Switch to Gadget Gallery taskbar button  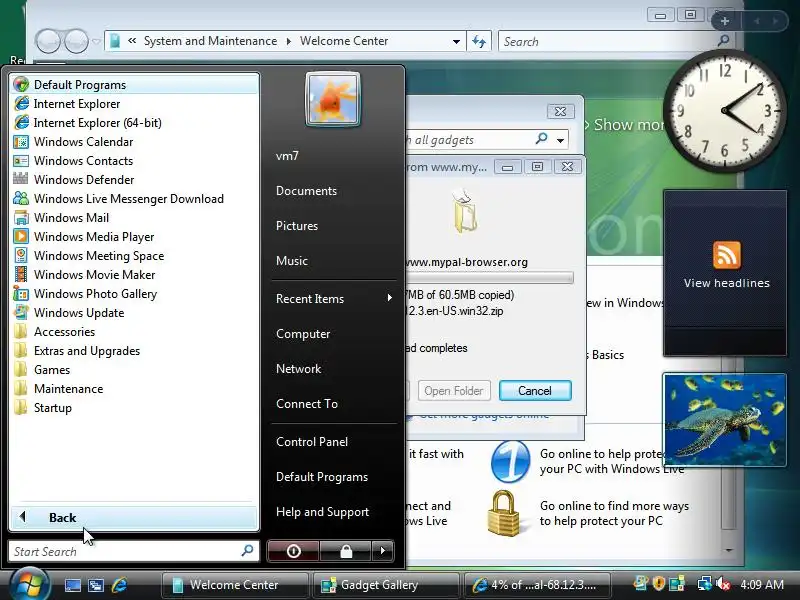click(387, 585)
